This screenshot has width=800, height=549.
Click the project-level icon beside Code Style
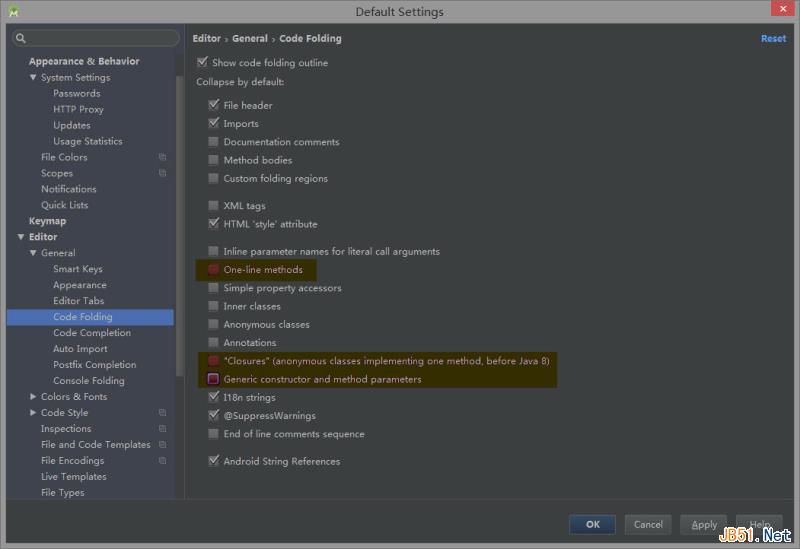(x=162, y=413)
